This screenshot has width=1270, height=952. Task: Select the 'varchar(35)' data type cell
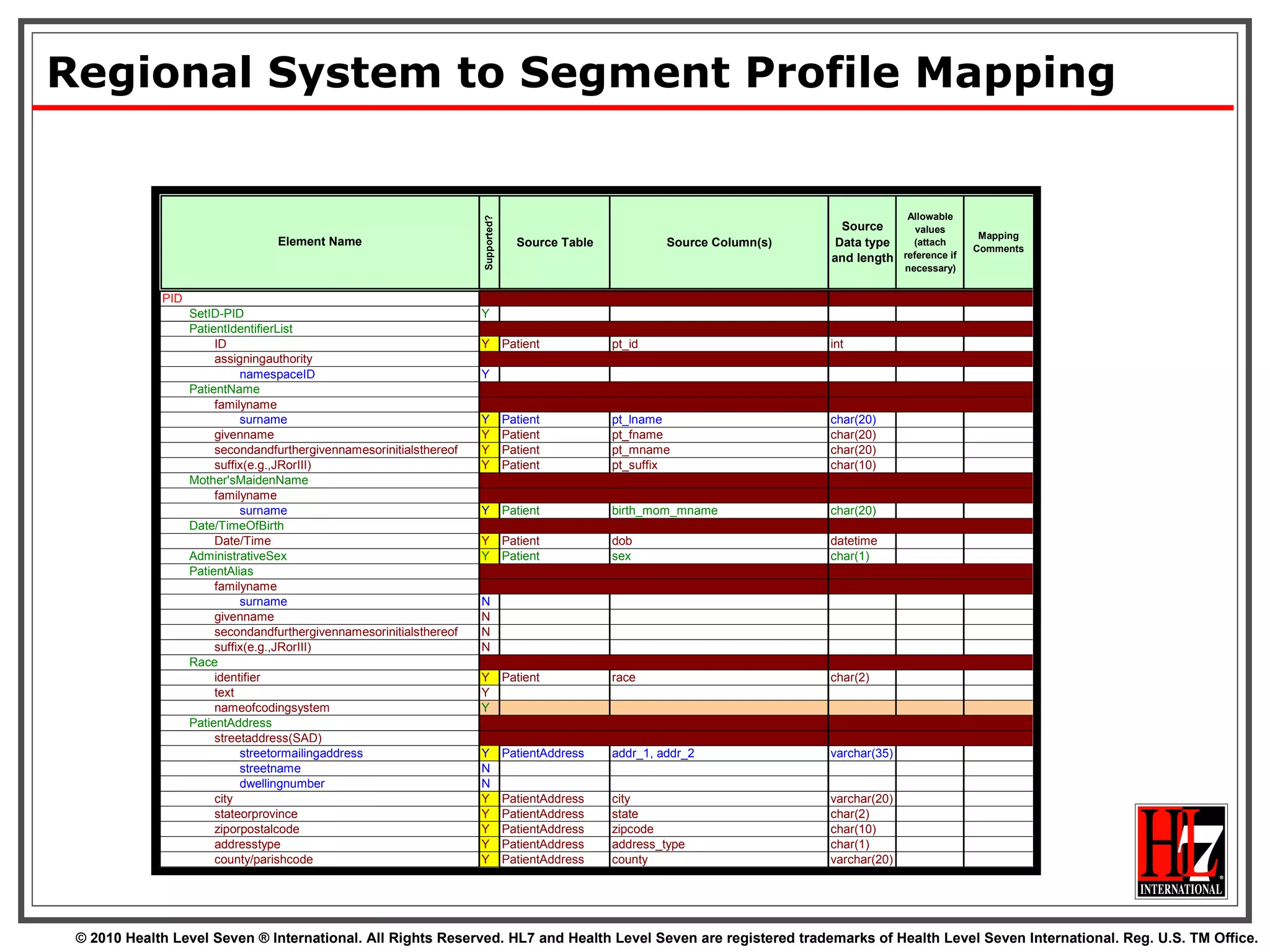(x=862, y=754)
